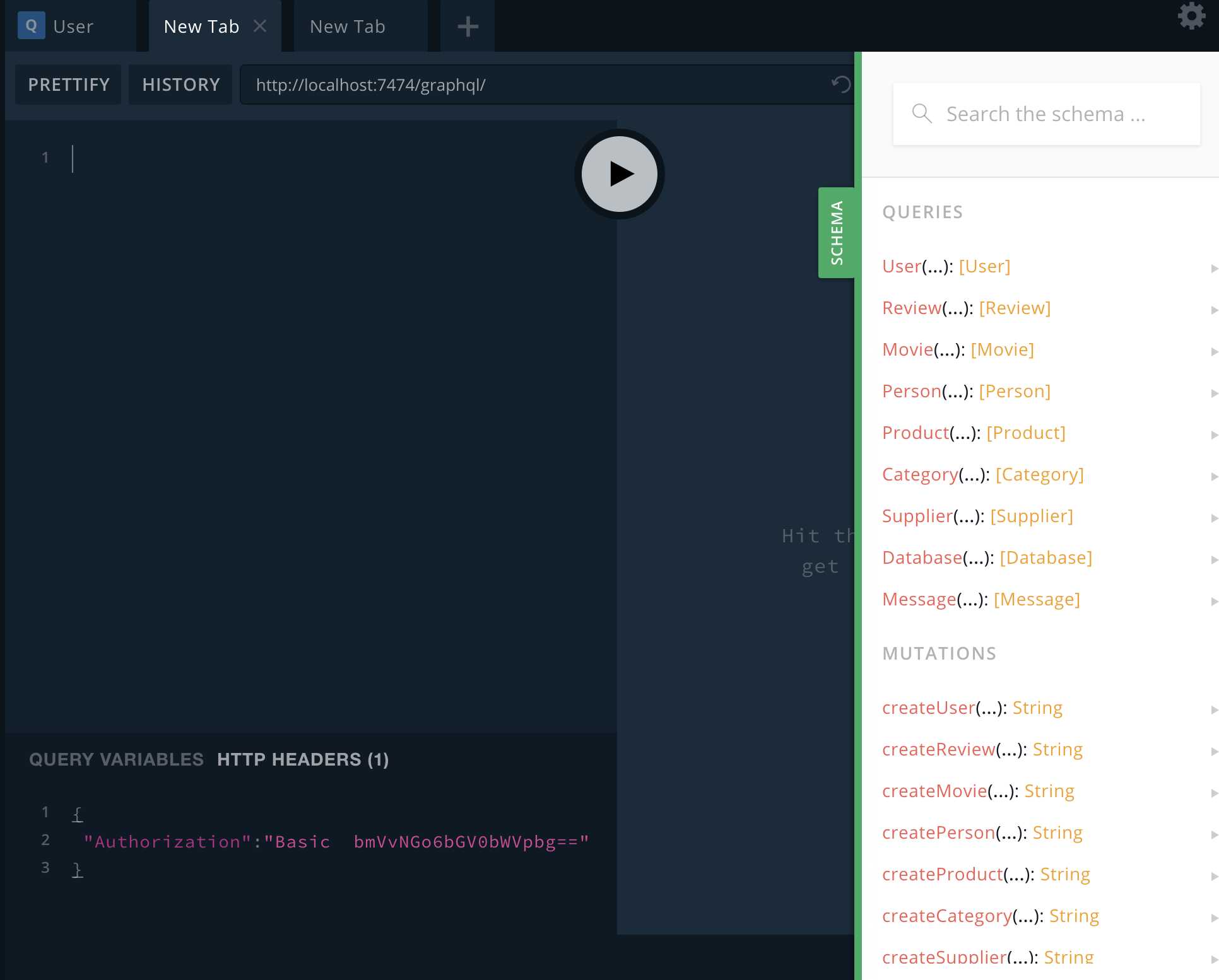Run the query with play button

(619, 173)
